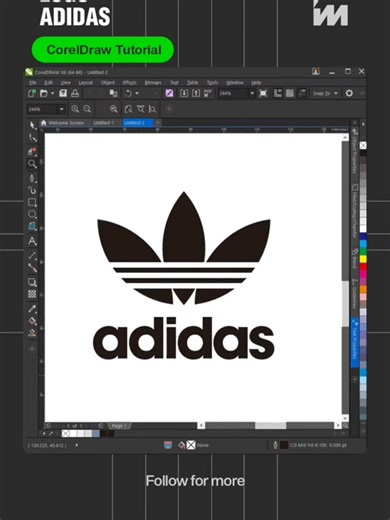Select the Text tool
This screenshot has height=520, width=390.
[x=32, y=241]
